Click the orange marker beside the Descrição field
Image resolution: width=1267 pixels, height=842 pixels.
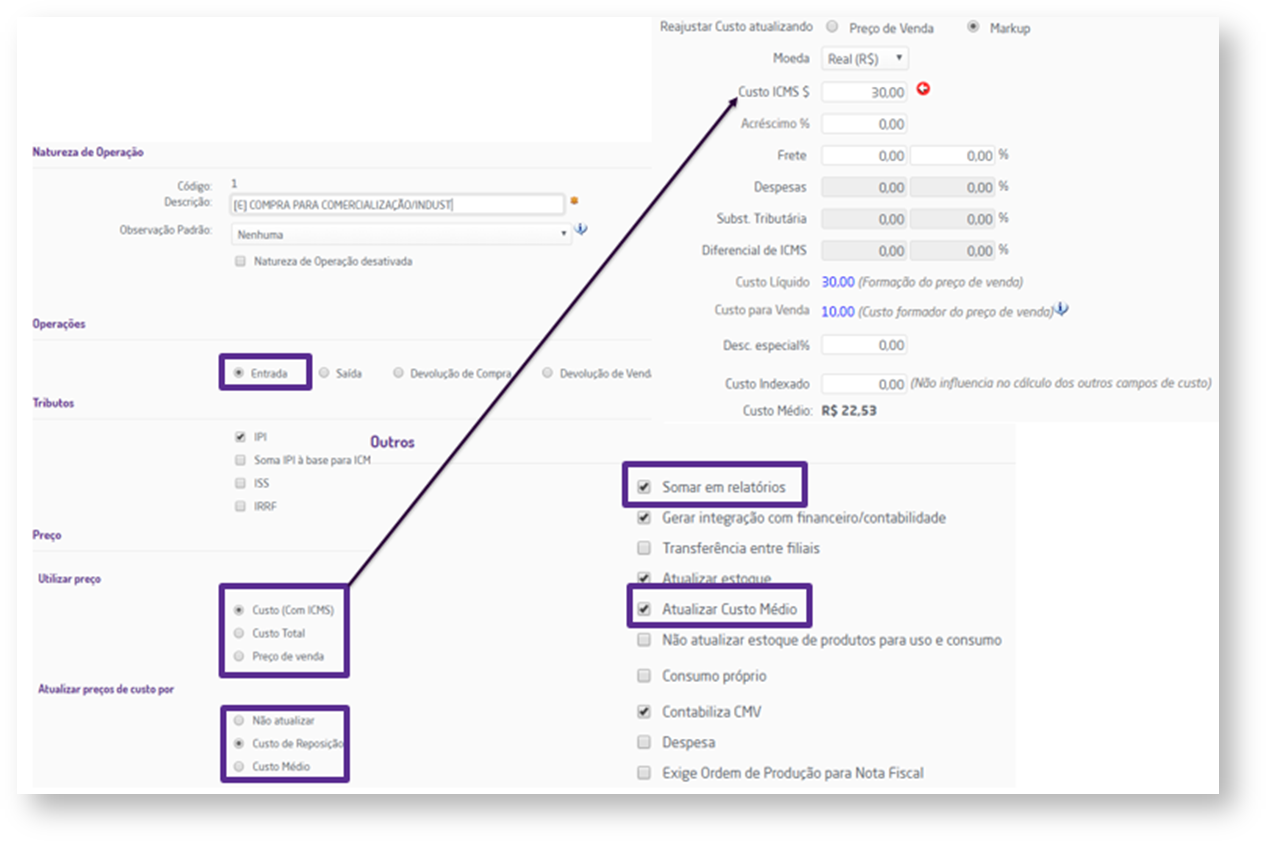[574, 201]
